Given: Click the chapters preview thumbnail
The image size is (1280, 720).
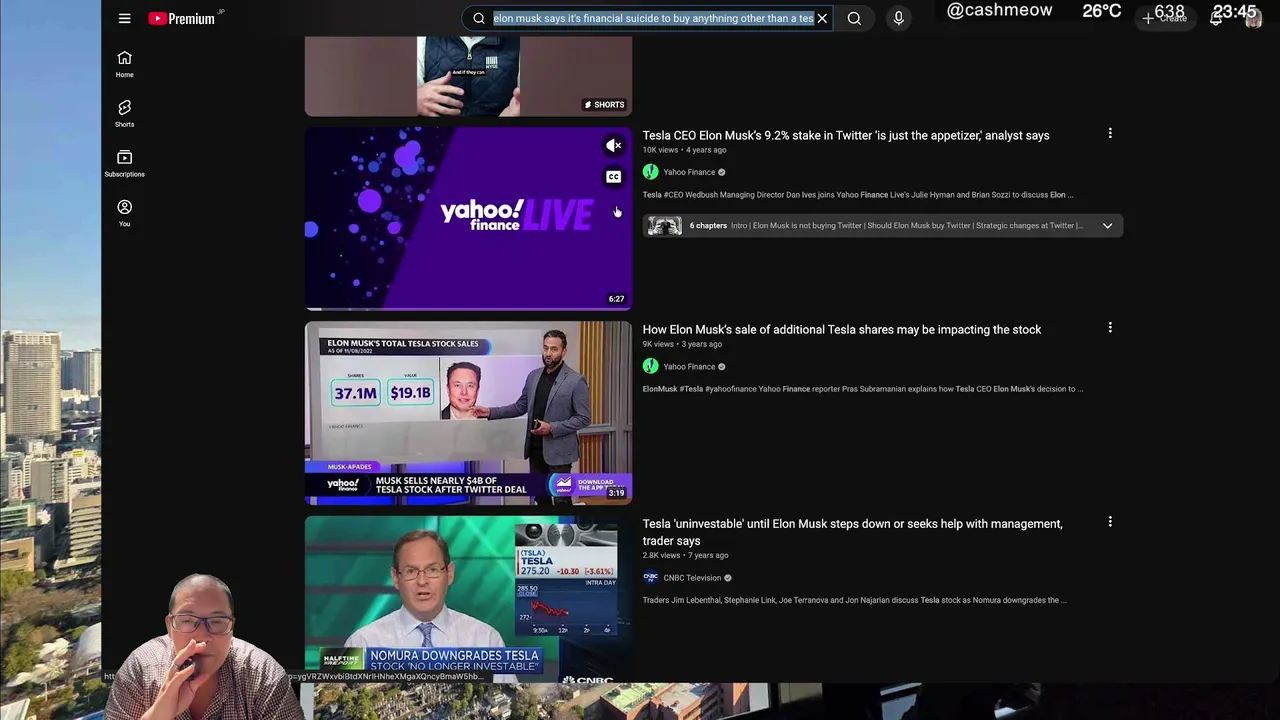Looking at the screenshot, I should click(664, 226).
